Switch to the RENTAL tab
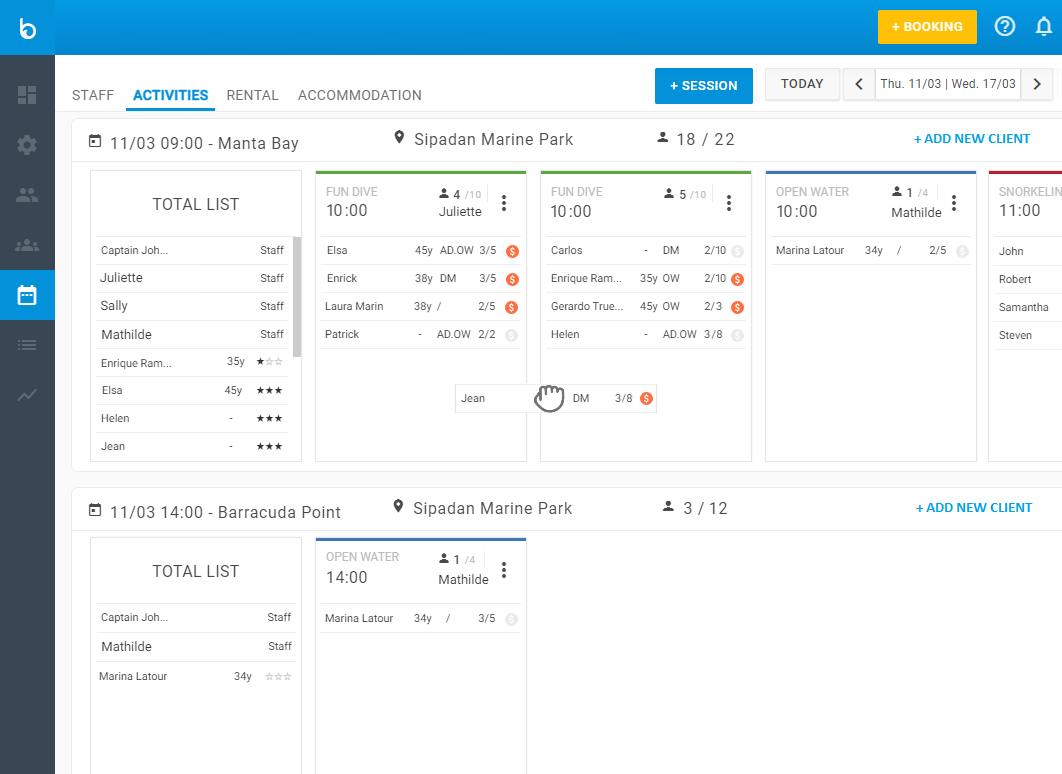The image size is (1062, 774). 252,95
